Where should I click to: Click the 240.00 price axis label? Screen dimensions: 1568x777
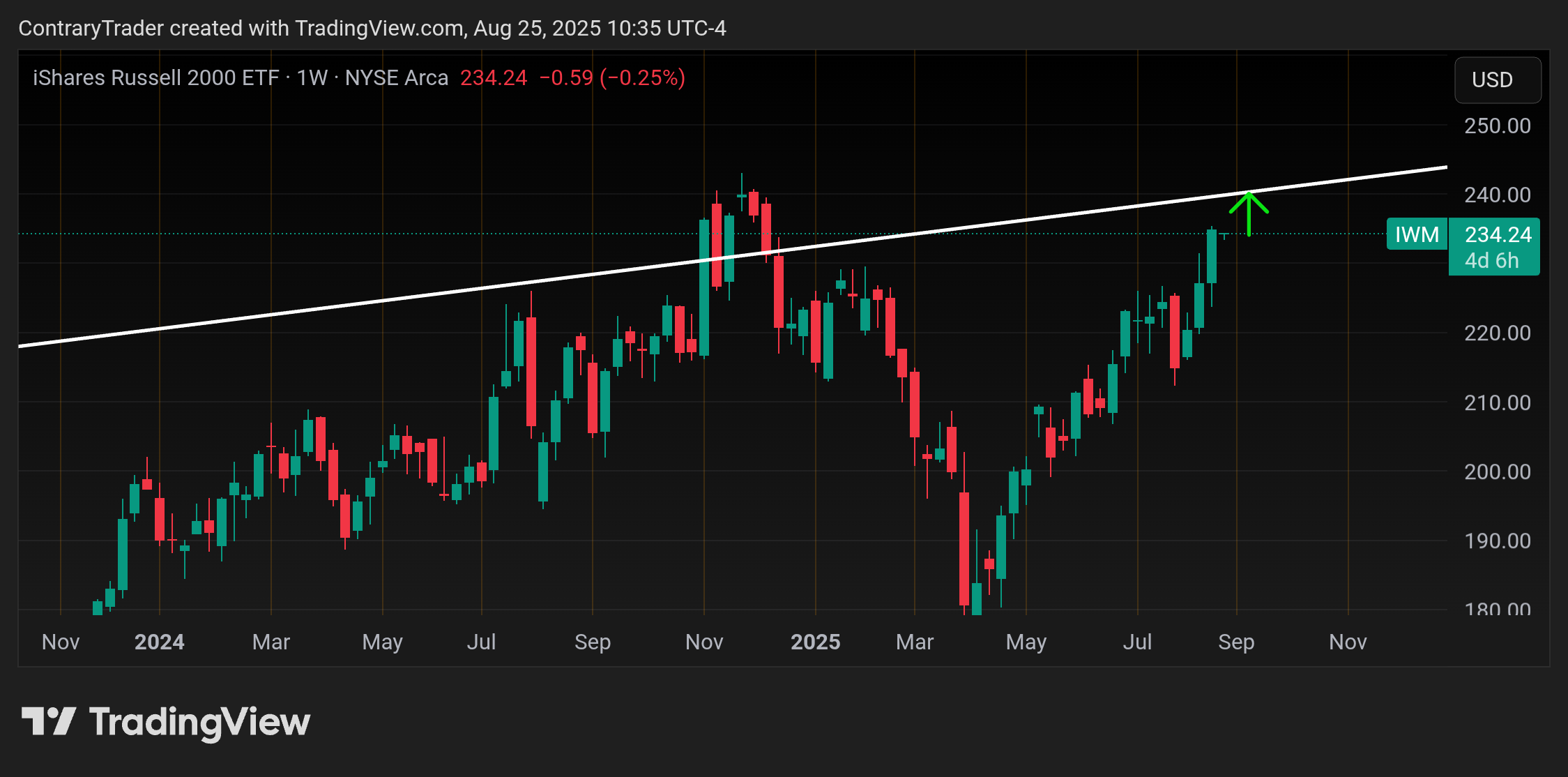tap(1497, 195)
